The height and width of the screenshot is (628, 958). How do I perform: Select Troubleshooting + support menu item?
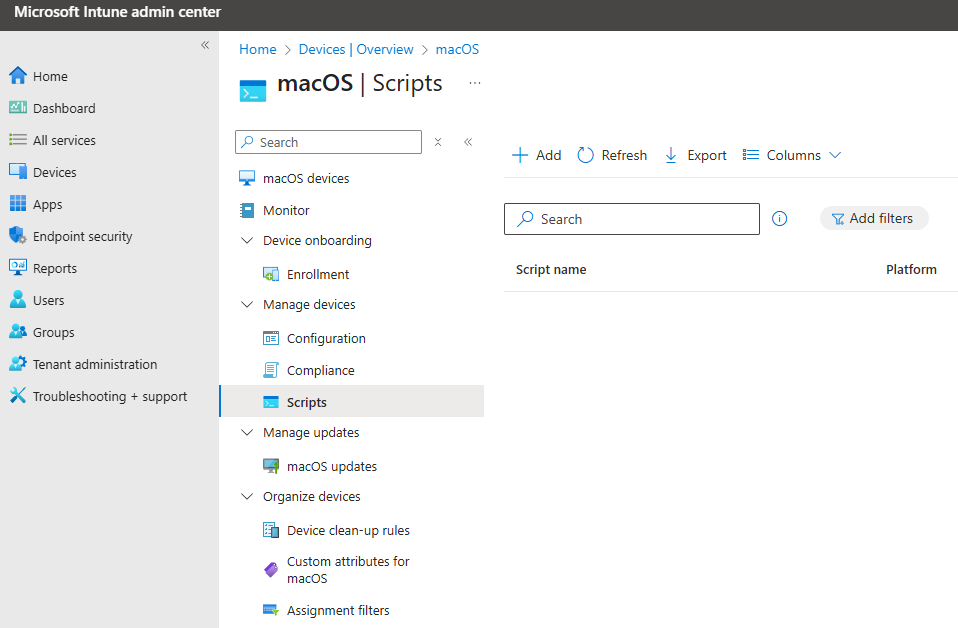click(x=110, y=396)
